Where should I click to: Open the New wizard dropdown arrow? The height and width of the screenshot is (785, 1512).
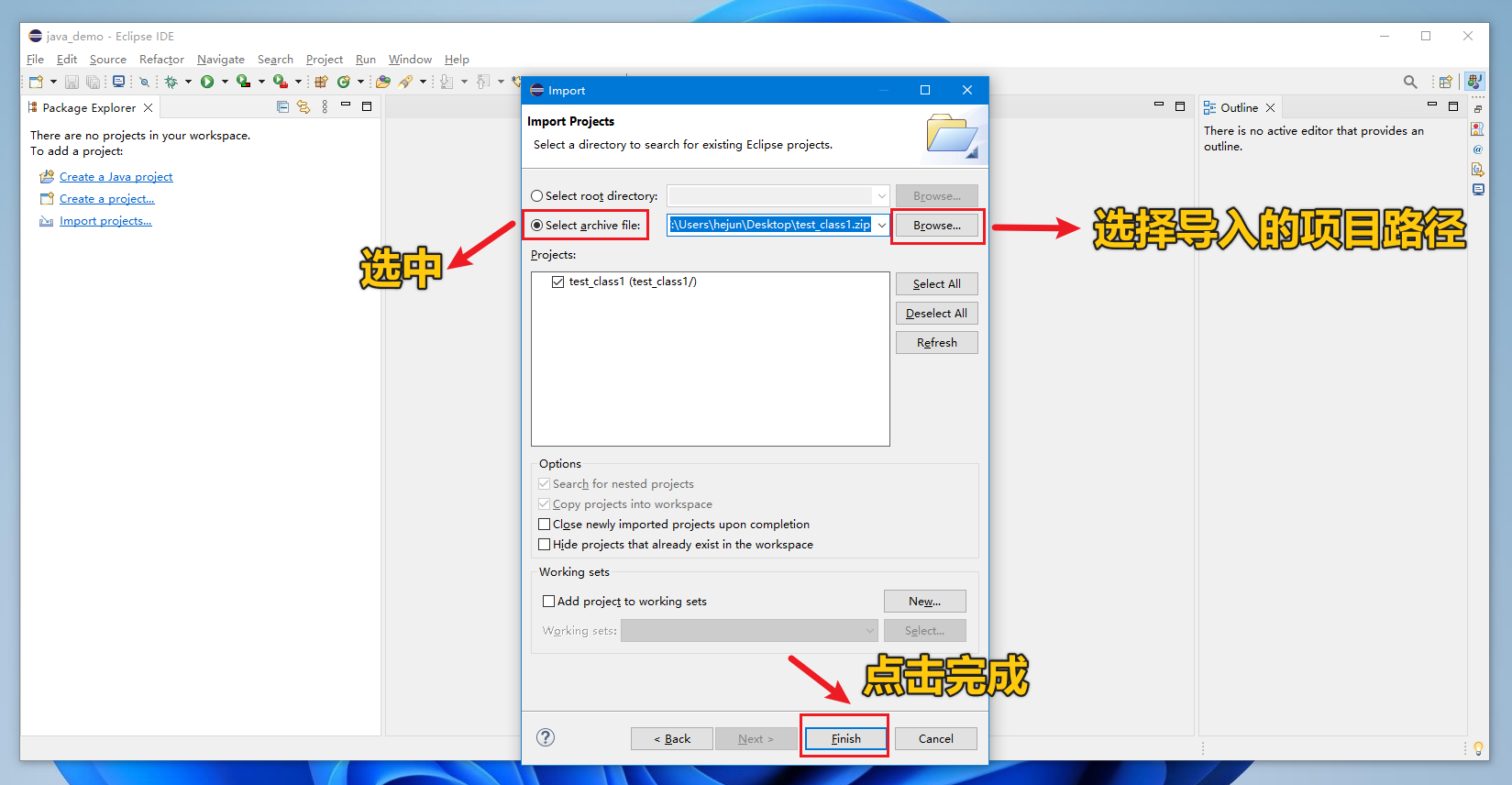53,82
